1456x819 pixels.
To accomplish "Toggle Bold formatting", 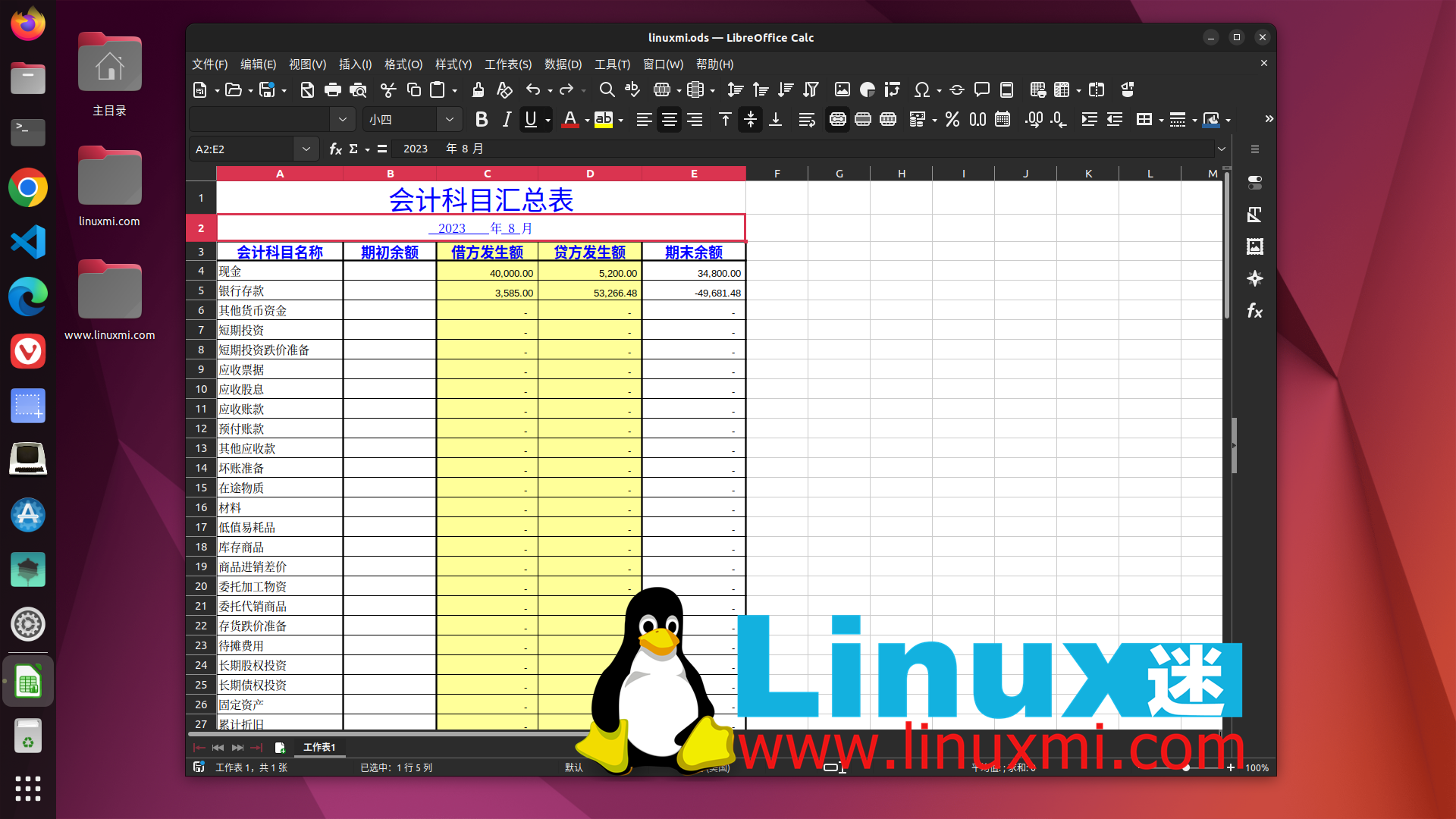I will pos(481,120).
